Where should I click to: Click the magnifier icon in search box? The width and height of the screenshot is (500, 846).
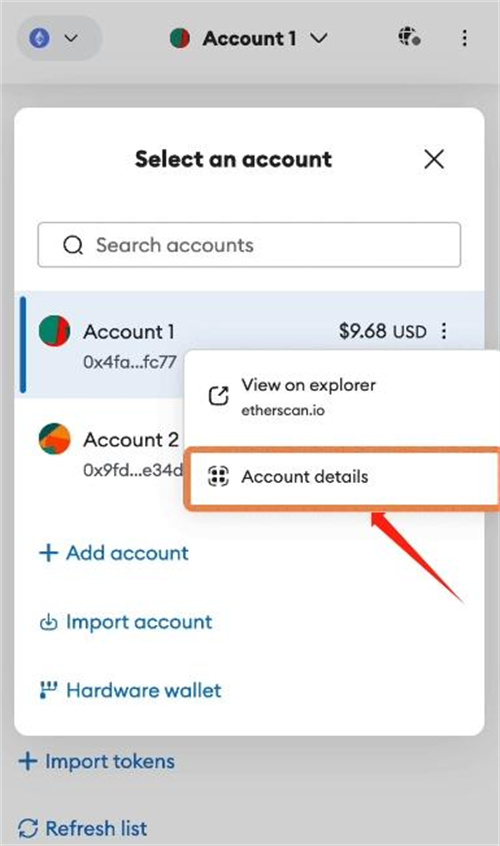(73, 245)
